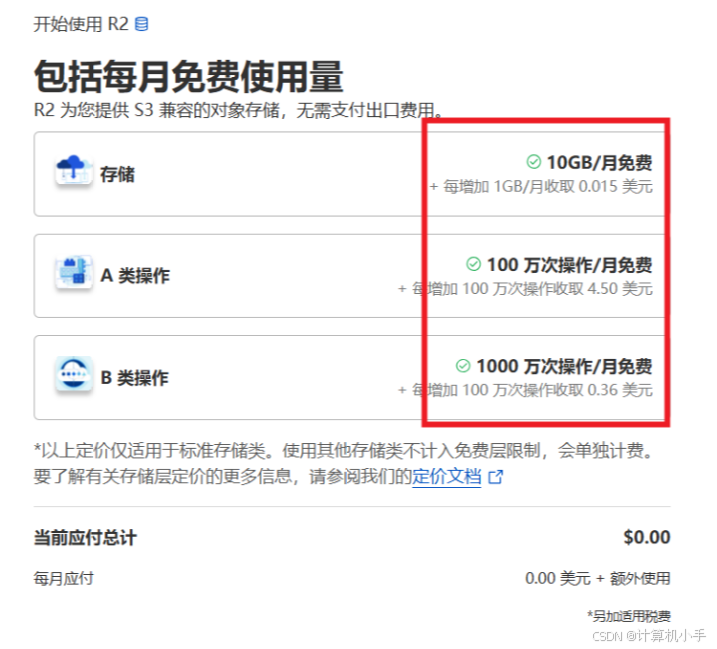This screenshot has height=649, width=717.
Task: Click the 每增加 100 万次操作收取 0.36 美元 text
Action: click(x=525, y=390)
